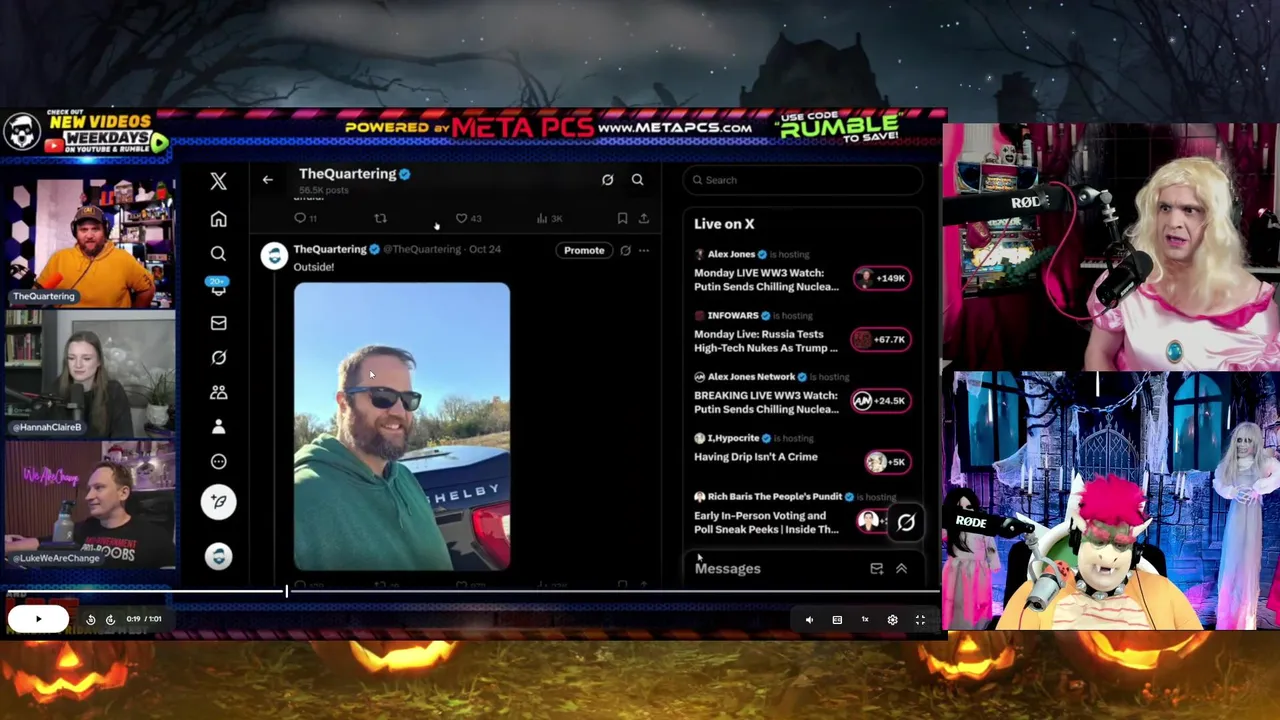This screenshot has width=1280, height=720.
Task: Open Russia Tests High-Tech Nukes broadcast
Action: tap(766, 341)
